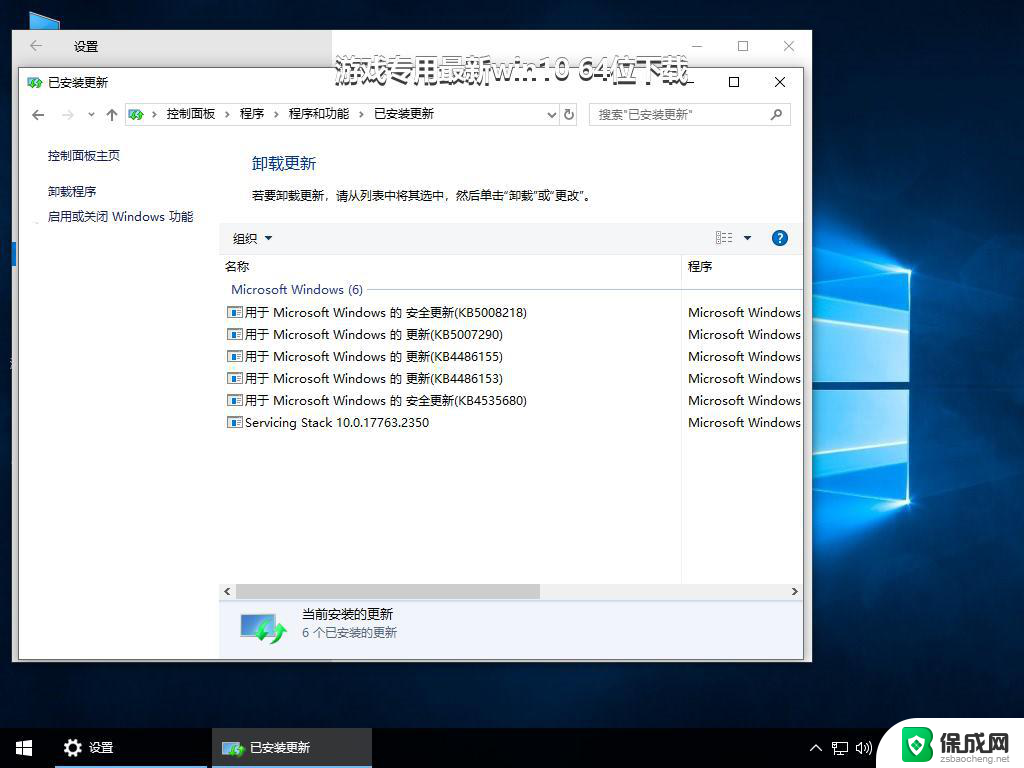Screen dimensions: 1024x768
Task: Click the Installed Updates title bar icon
Action: (x=35, y=82)
